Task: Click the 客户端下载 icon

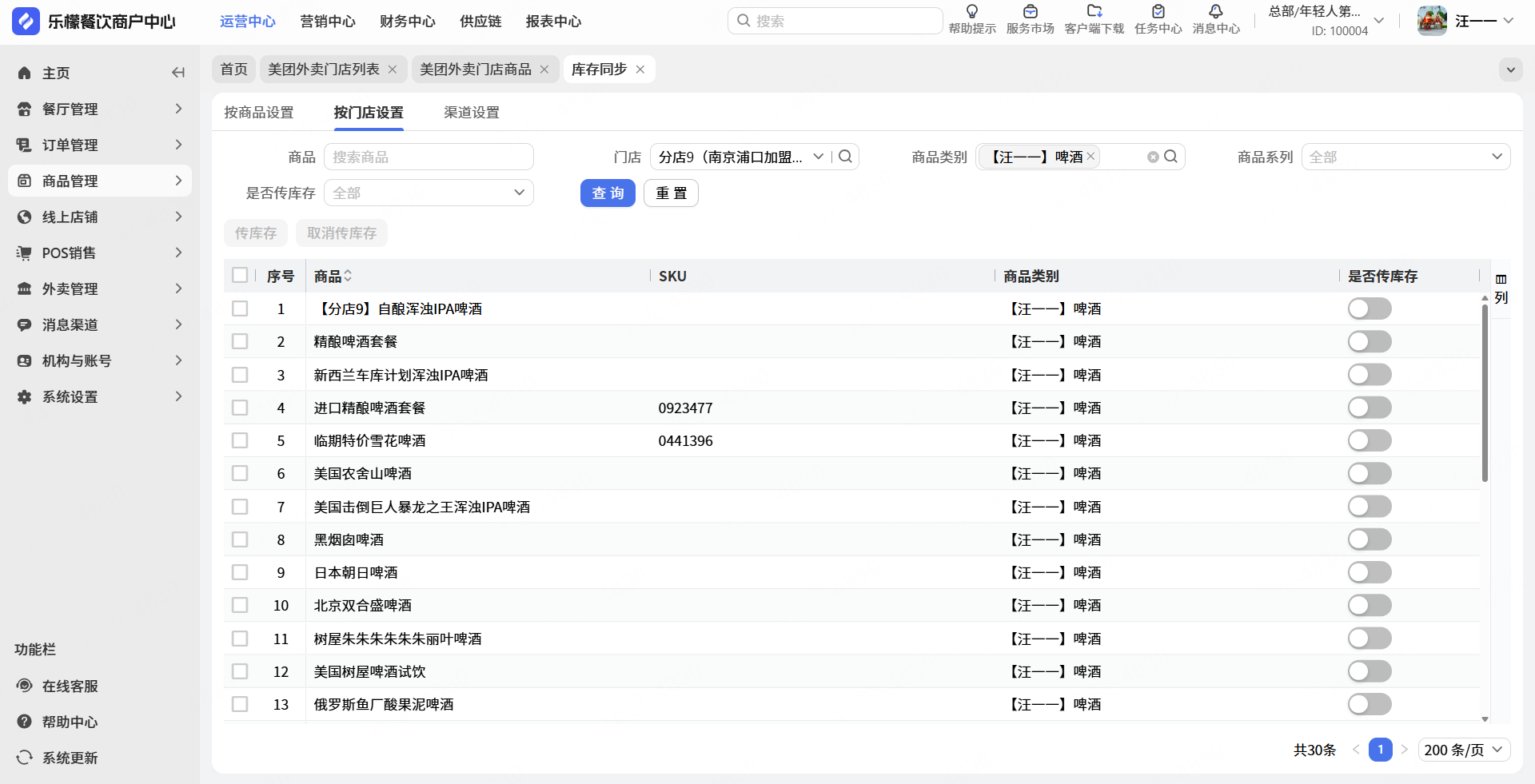Action: [x=1094, y=12]
